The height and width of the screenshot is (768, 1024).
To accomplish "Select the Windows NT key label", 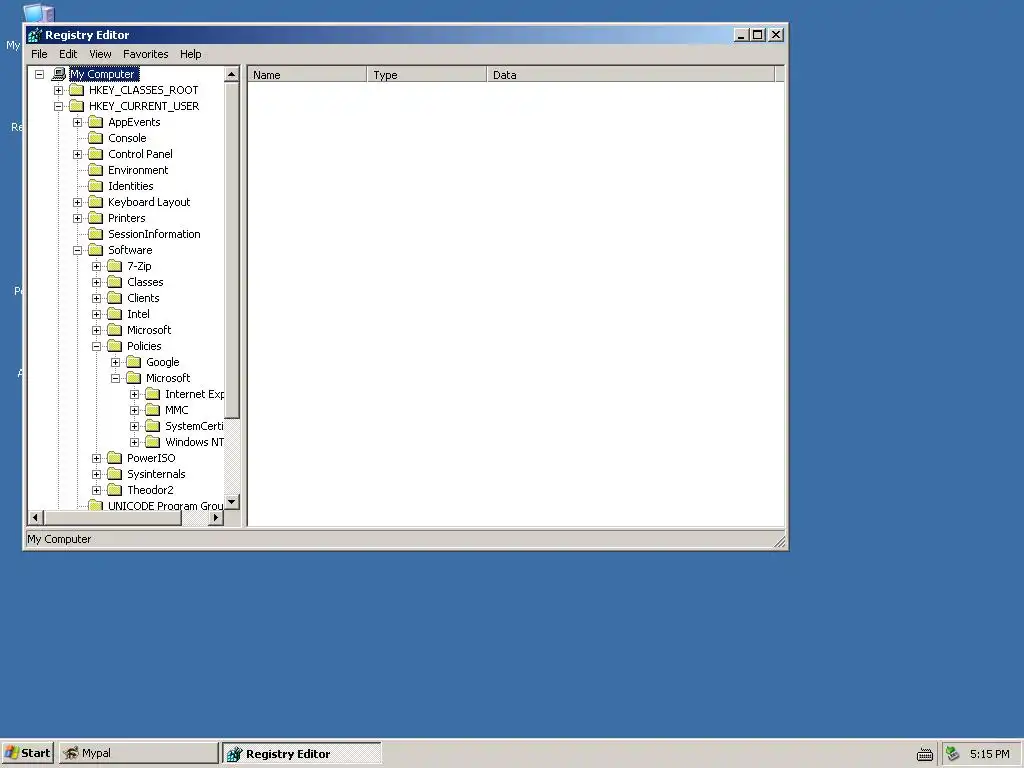I will point(194,442).
